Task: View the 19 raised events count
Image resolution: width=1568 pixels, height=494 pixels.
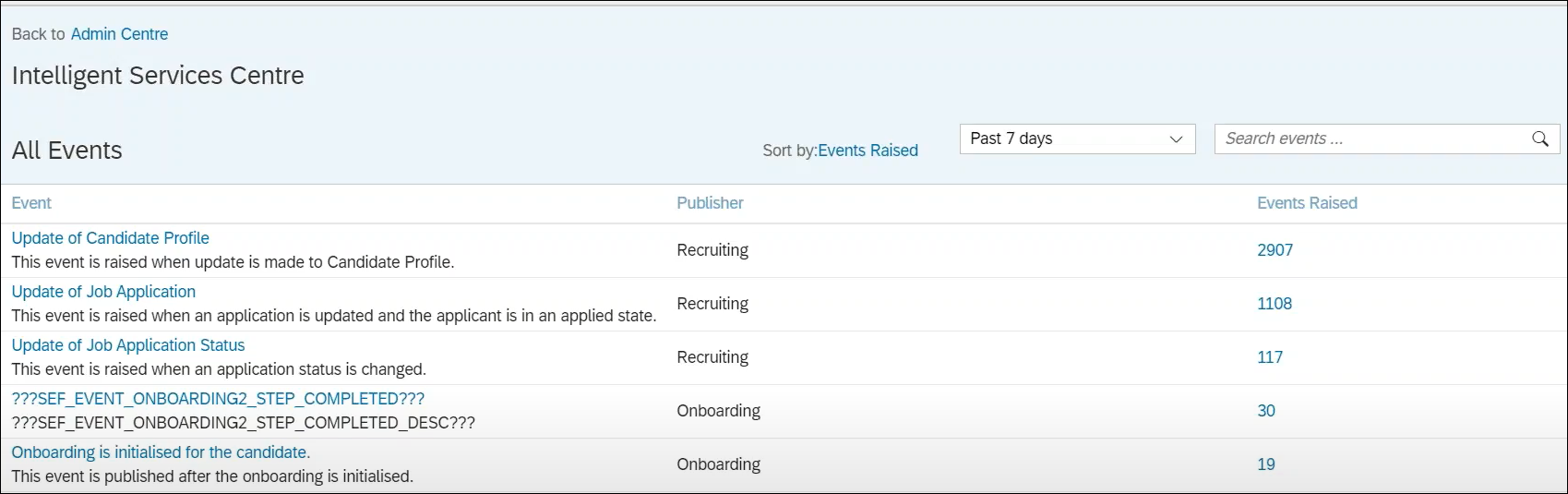Action: tap(1265, 464)
